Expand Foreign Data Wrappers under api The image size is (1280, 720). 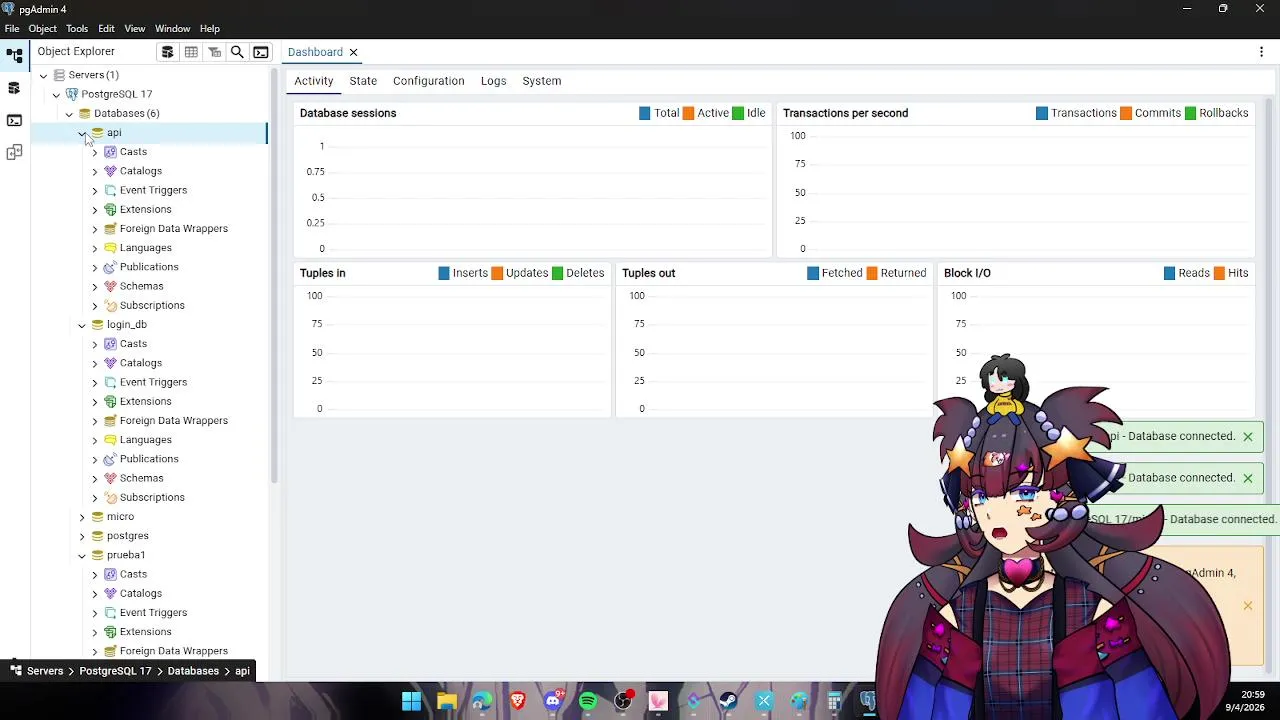pyautogui.click(x=95, y=229)
